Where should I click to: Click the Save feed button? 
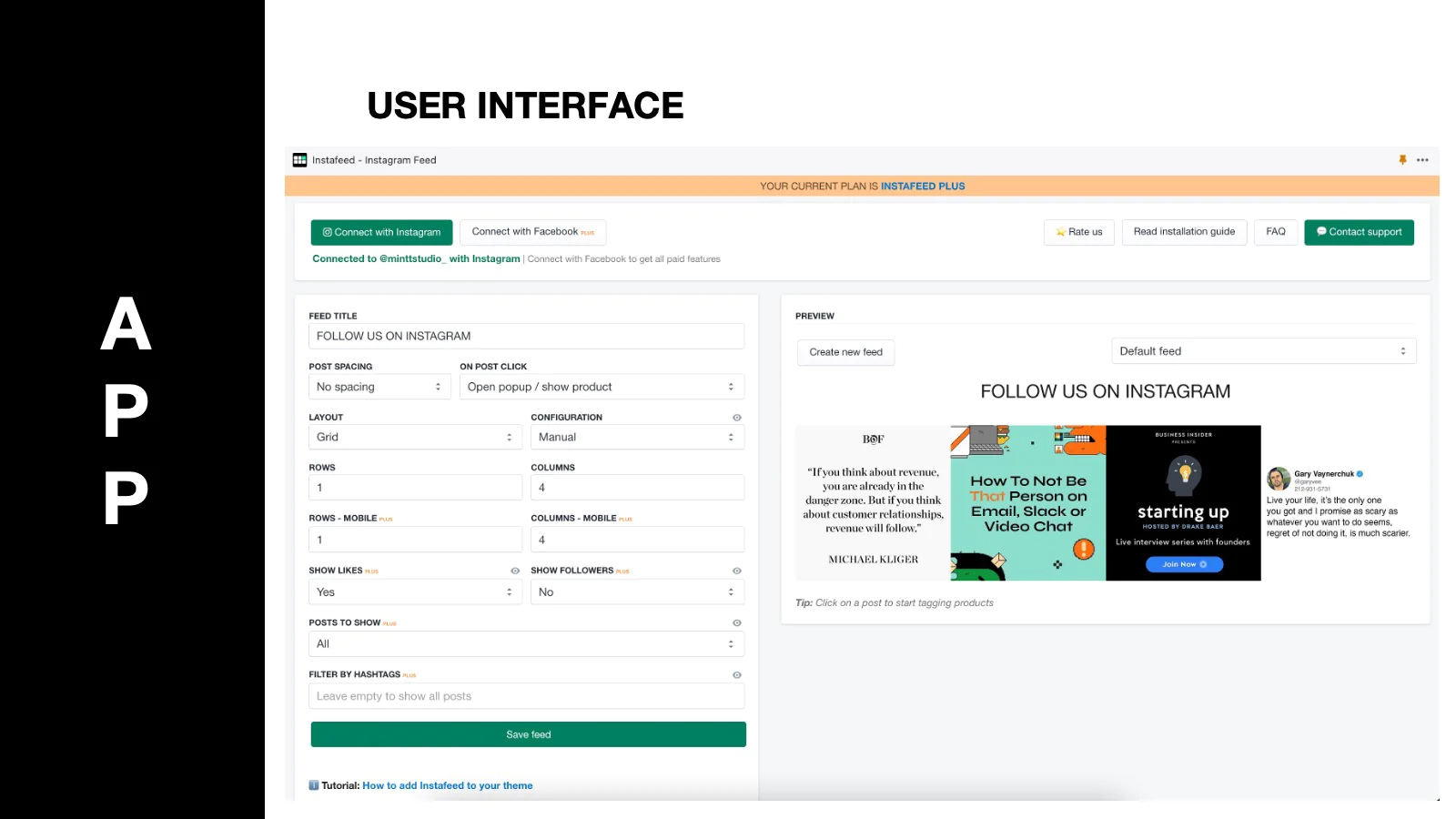tap(528, 734)
